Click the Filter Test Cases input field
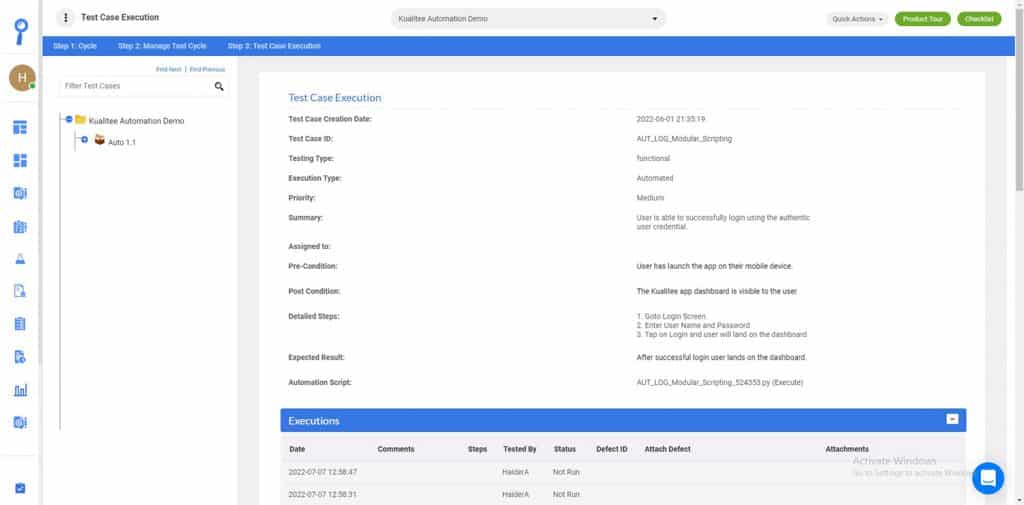The image size is (1024, 505). [x=136, y=86]
